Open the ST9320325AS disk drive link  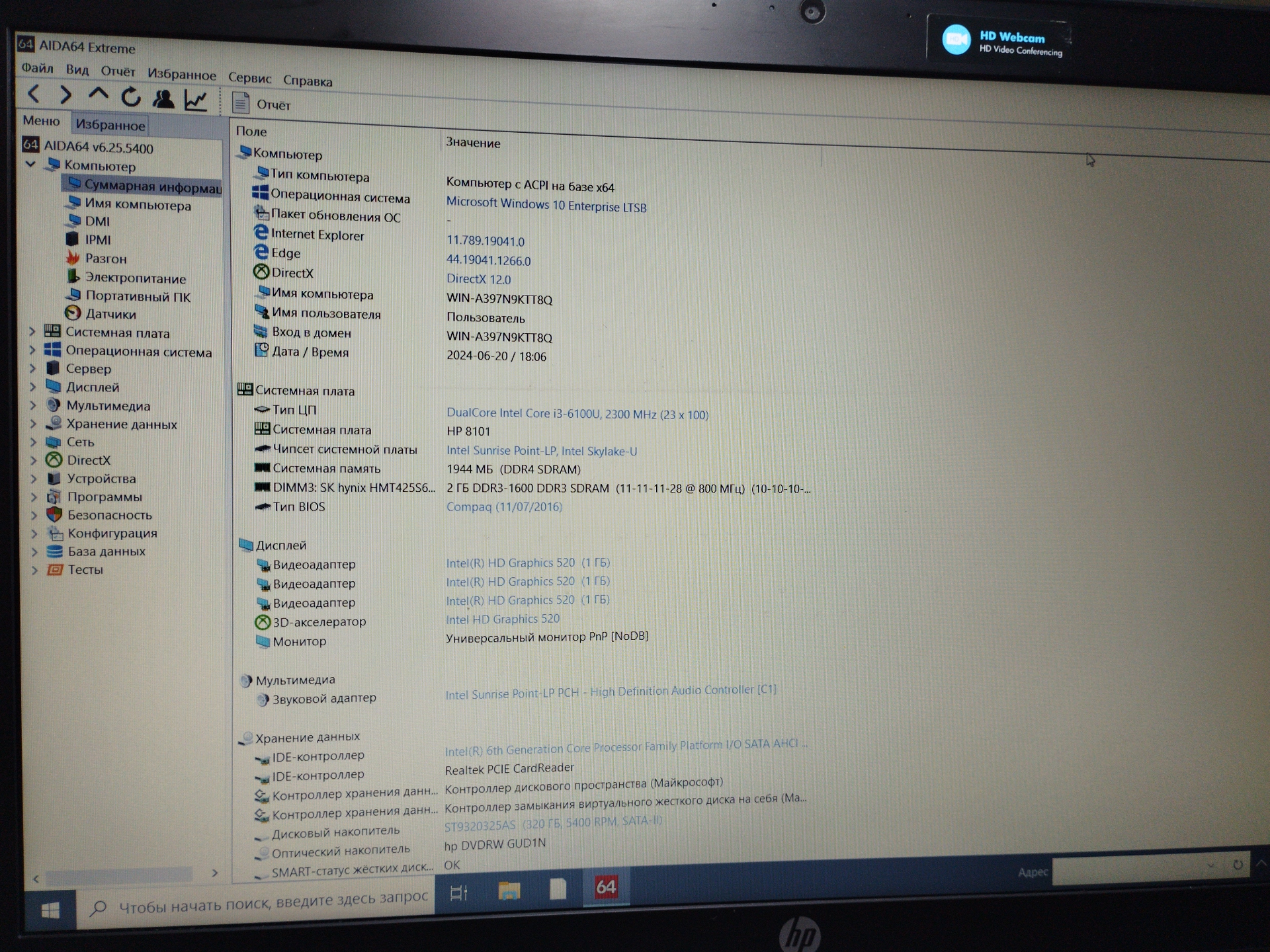click(x=553, y=824)
